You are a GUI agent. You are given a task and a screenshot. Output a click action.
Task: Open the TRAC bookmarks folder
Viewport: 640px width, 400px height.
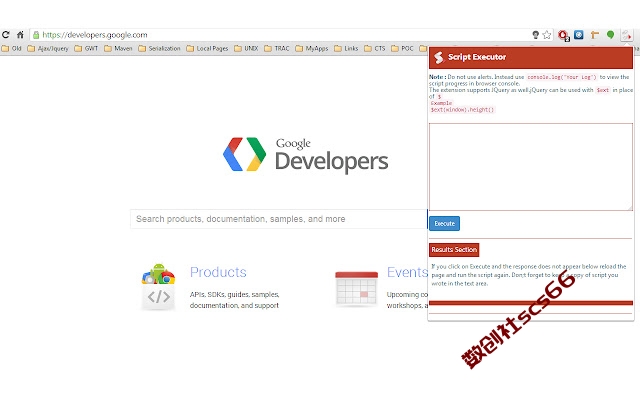pos(277,48)
